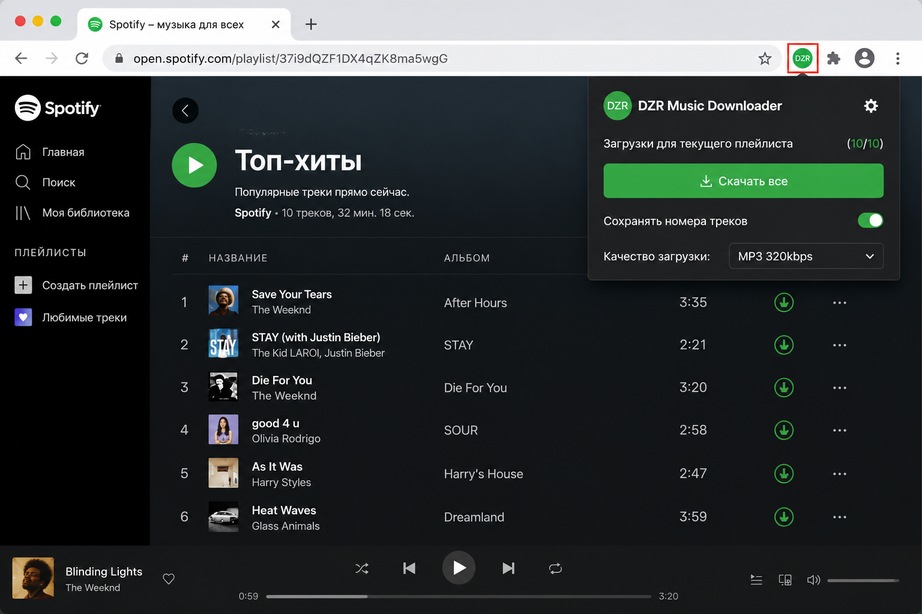Go to Главная in the sidebar

pos(50,152)
